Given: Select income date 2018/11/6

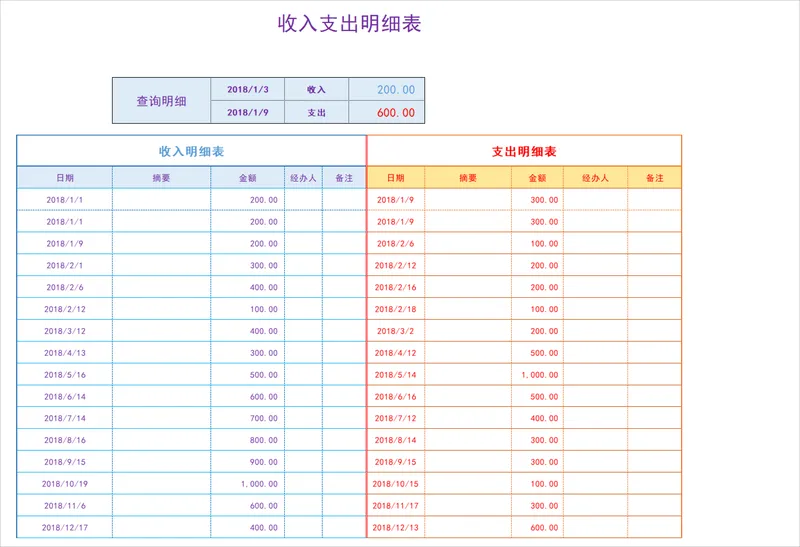Looking at the screenshot, I should [x=65, y=506].
